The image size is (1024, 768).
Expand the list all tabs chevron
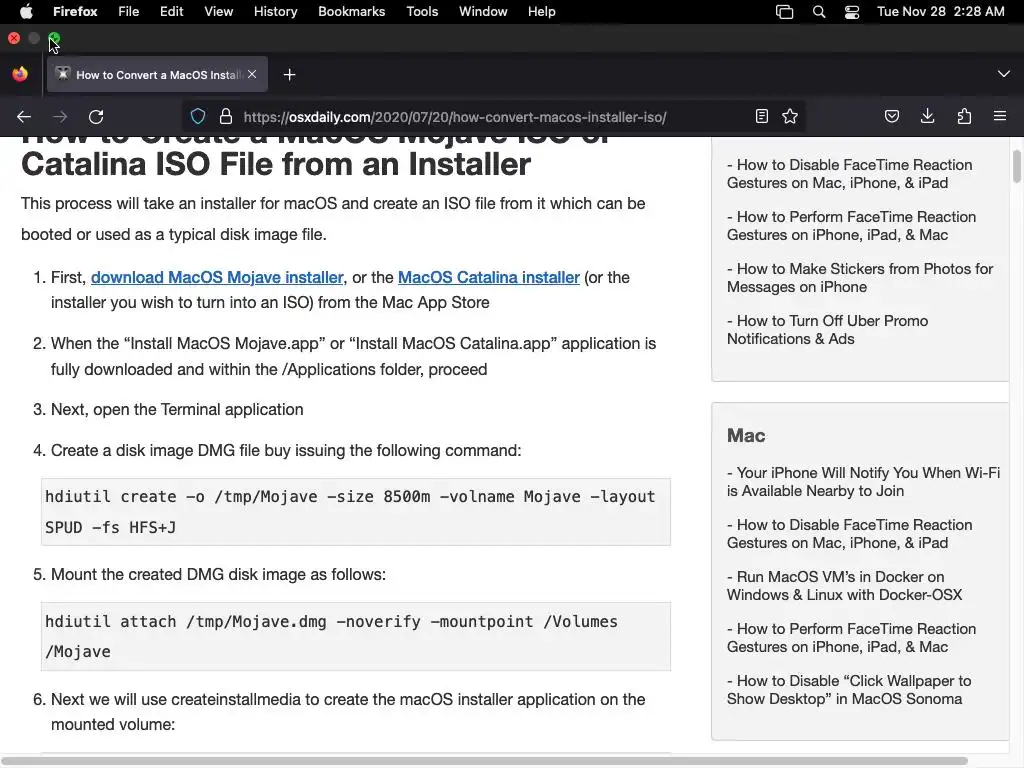click(x=1004, y=74)
